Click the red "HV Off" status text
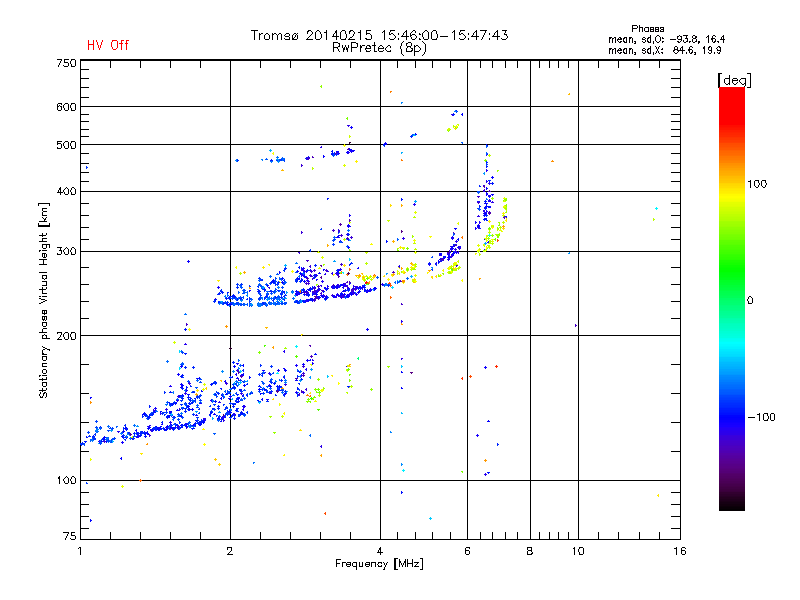800x600 pixels. coord(108,45)
